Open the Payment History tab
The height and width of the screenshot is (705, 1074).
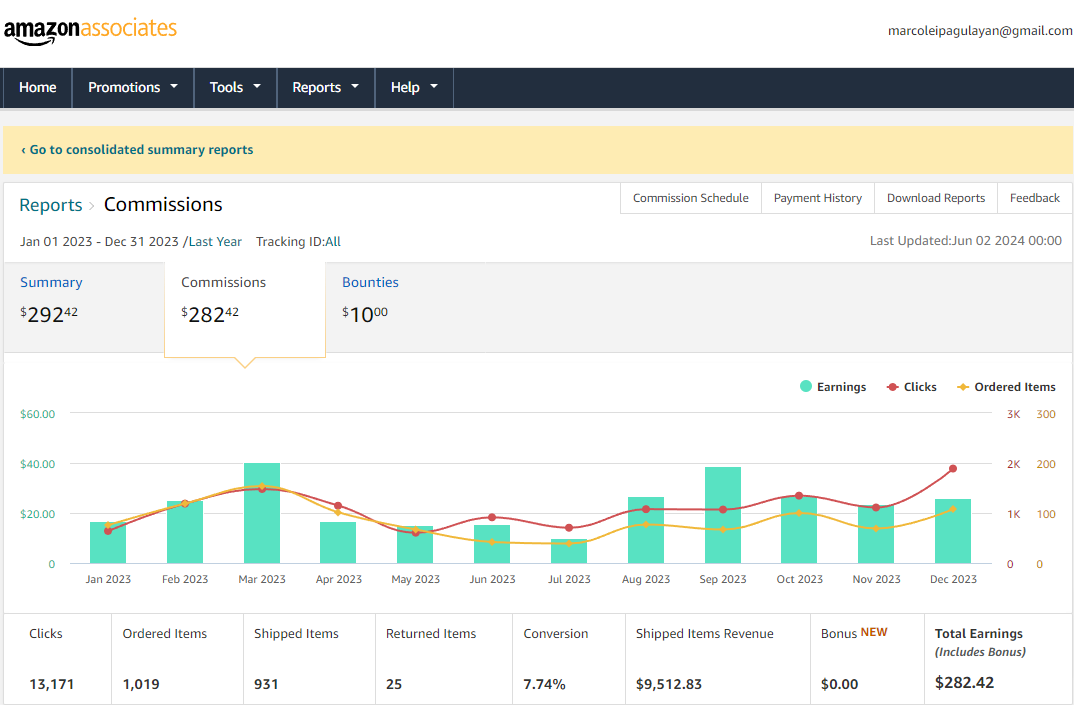[x=818, y=198]
